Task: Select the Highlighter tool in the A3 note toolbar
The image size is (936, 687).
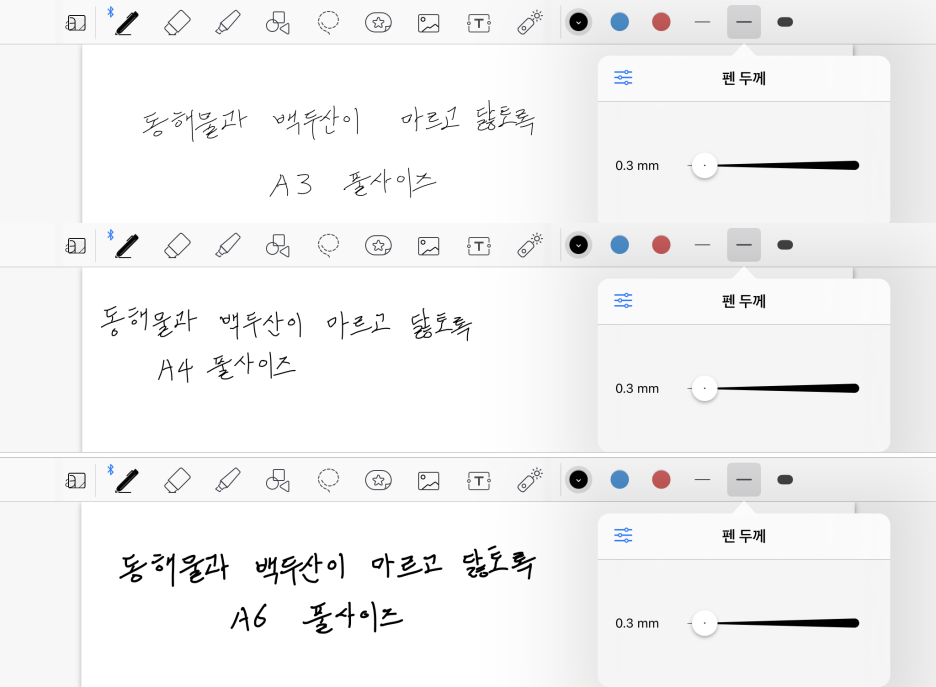Action: (x=228, y=23)
